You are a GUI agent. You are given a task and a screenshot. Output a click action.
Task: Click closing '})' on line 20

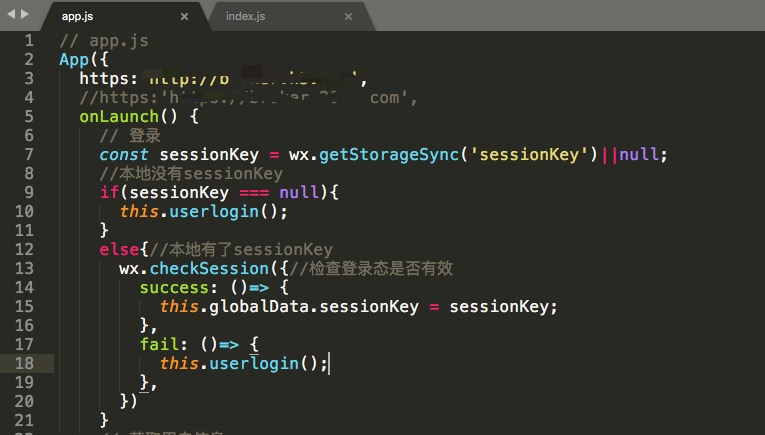129,402
